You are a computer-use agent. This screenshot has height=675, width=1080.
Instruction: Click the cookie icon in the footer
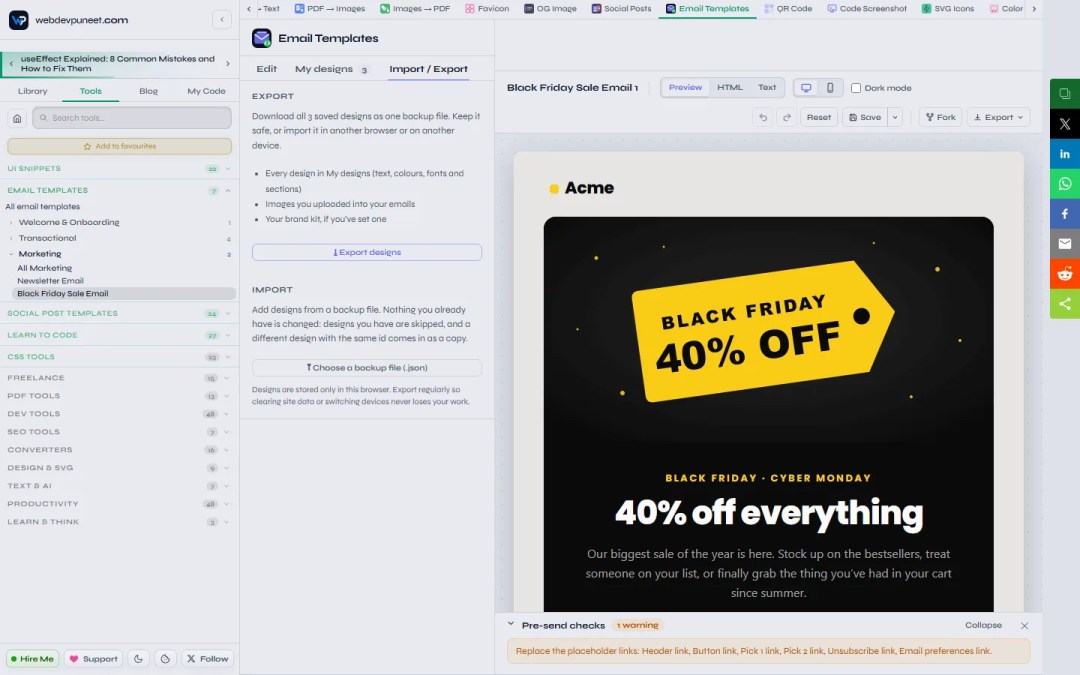(165, 658)
